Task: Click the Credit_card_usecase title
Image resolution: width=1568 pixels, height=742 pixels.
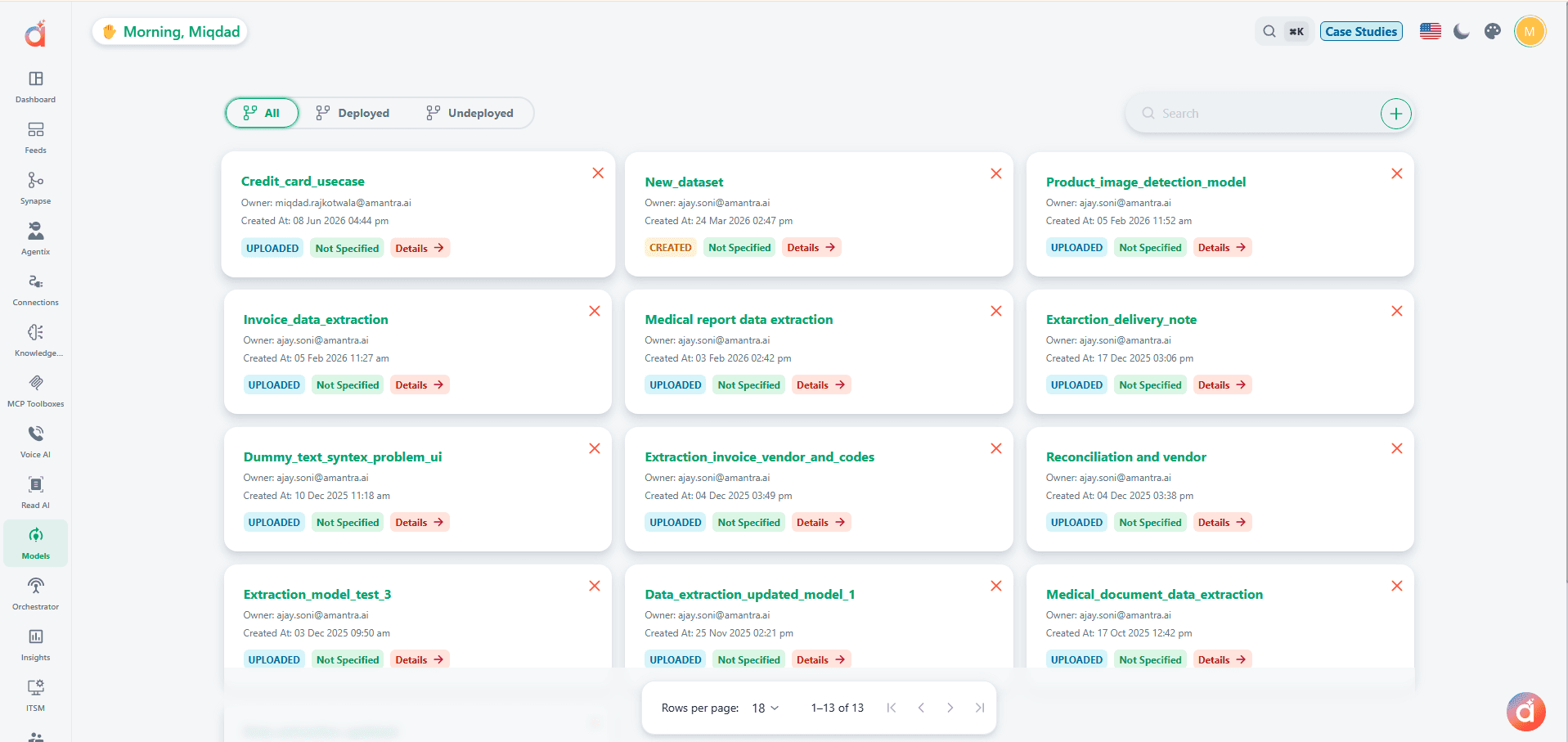Action: [x=303, y=182]
